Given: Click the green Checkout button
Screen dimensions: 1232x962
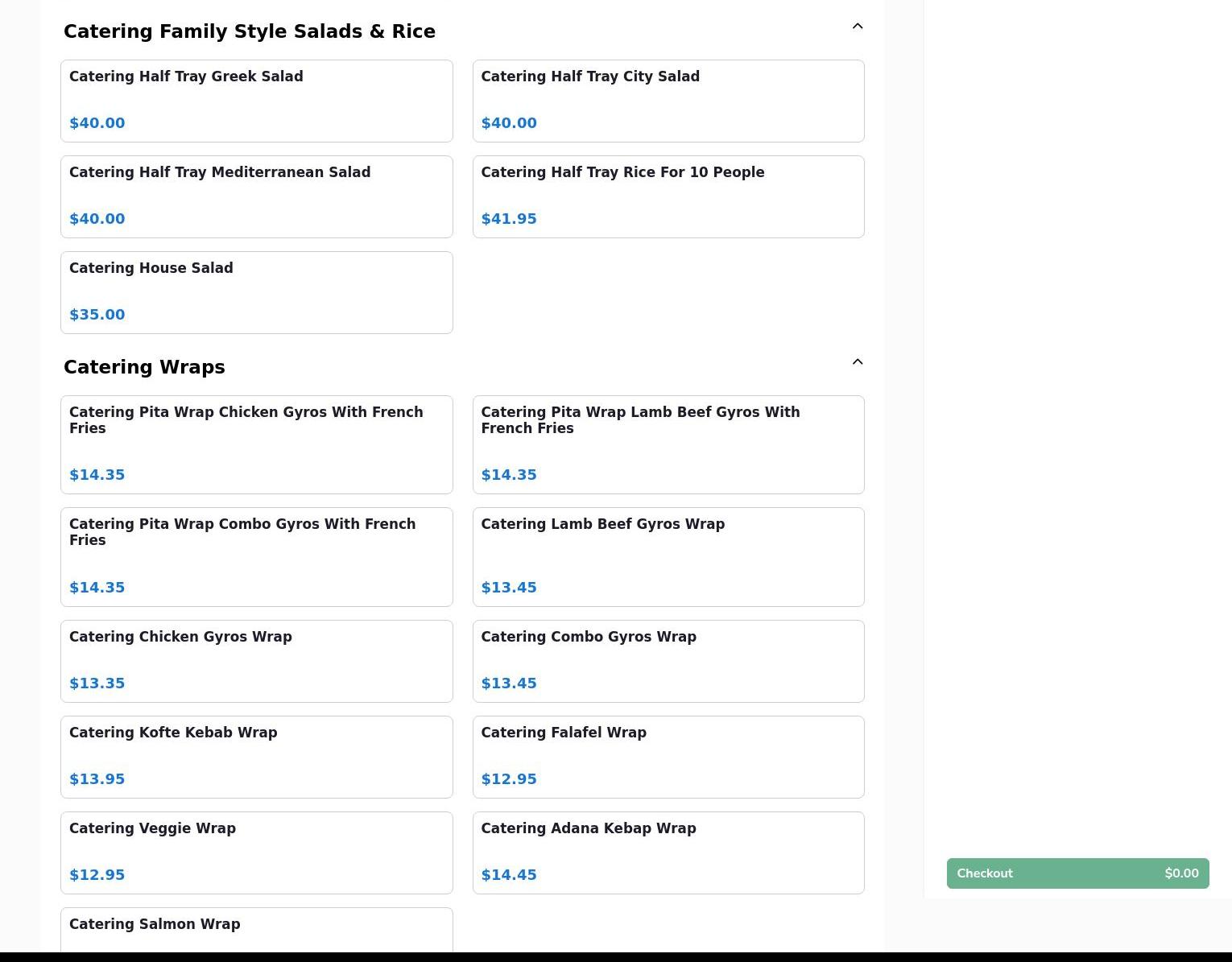Looking at the screenshot, I should (1077, 873).
